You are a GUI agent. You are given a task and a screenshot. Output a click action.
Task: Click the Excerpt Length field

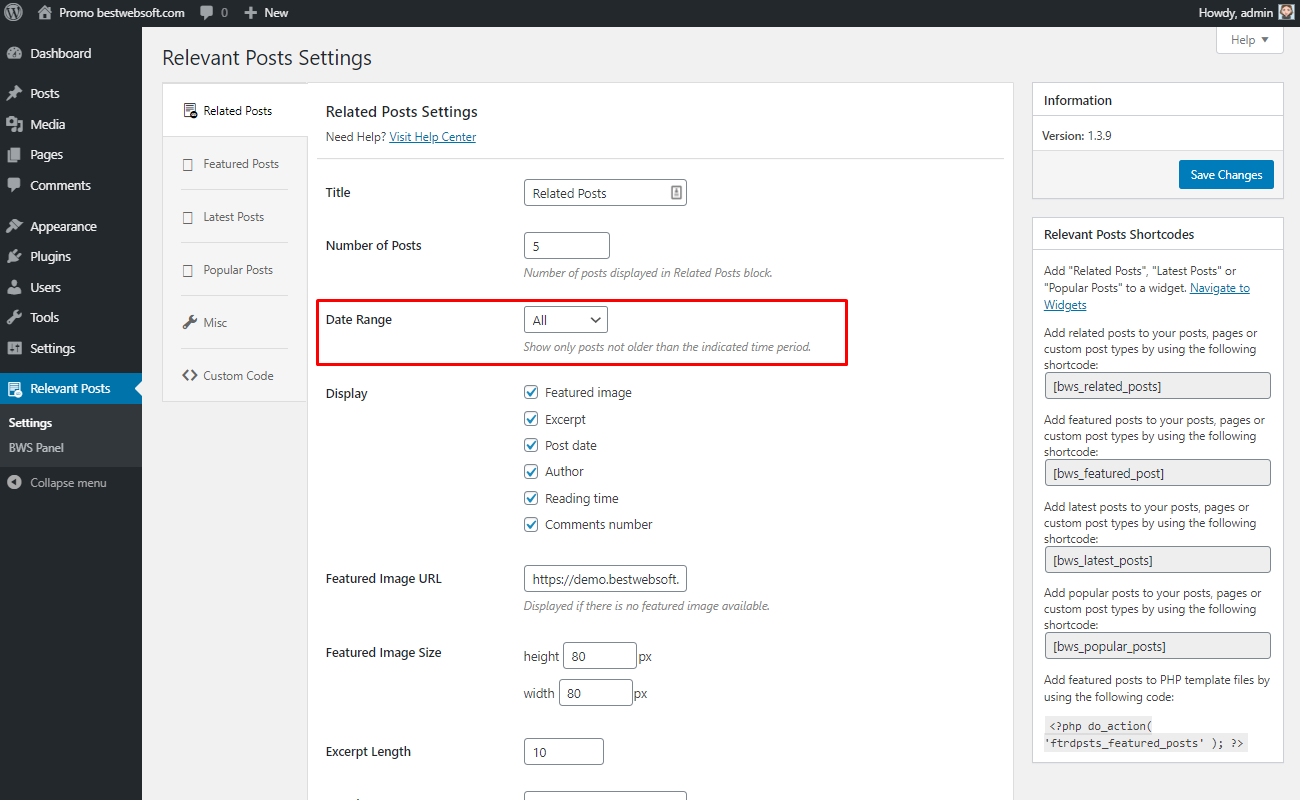coord(563,752)
